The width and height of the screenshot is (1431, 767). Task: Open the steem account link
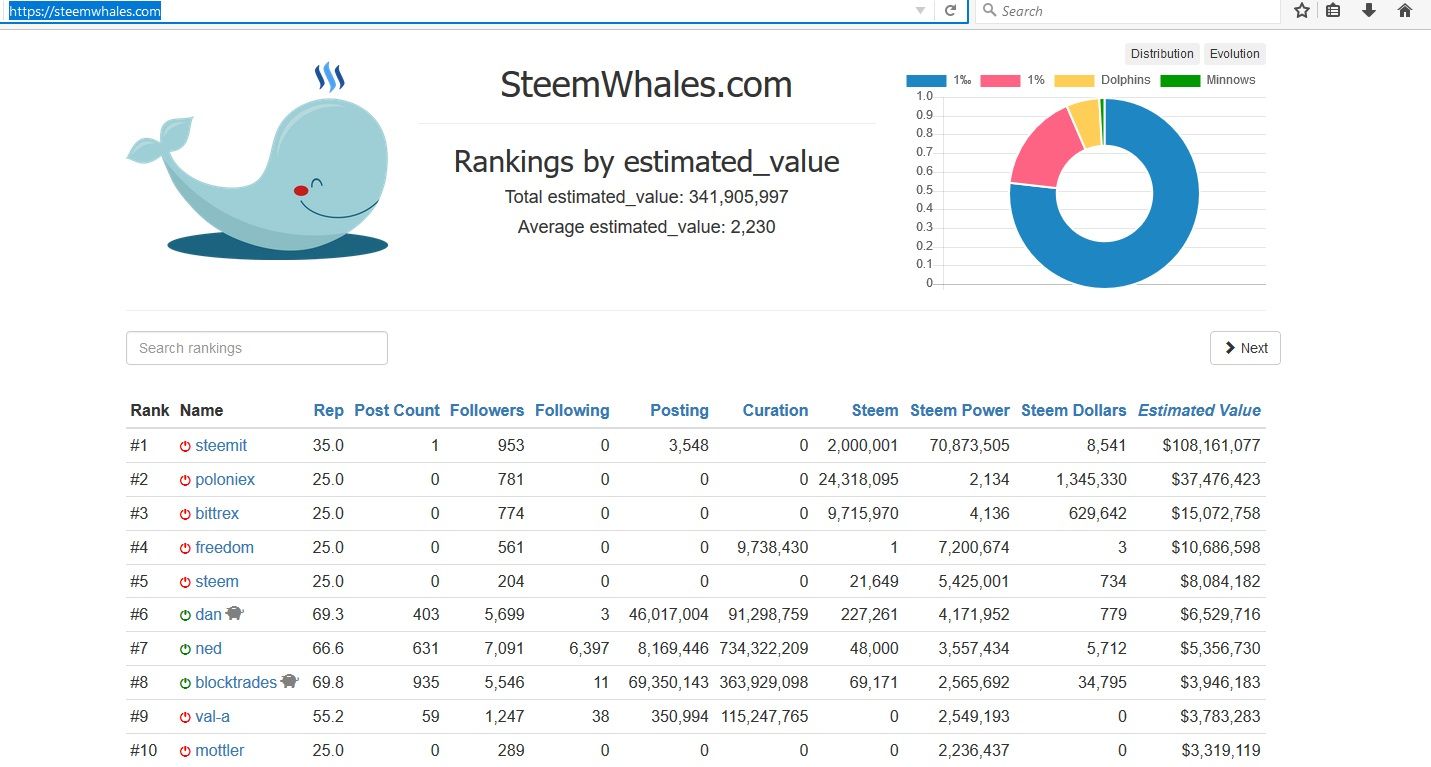217,581
